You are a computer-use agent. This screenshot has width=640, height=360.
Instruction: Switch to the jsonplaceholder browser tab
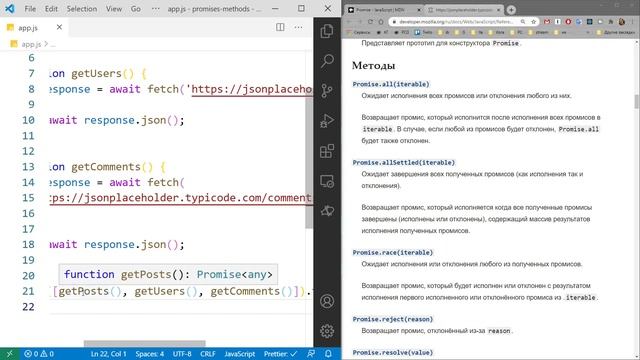click(x=464, y=10)
